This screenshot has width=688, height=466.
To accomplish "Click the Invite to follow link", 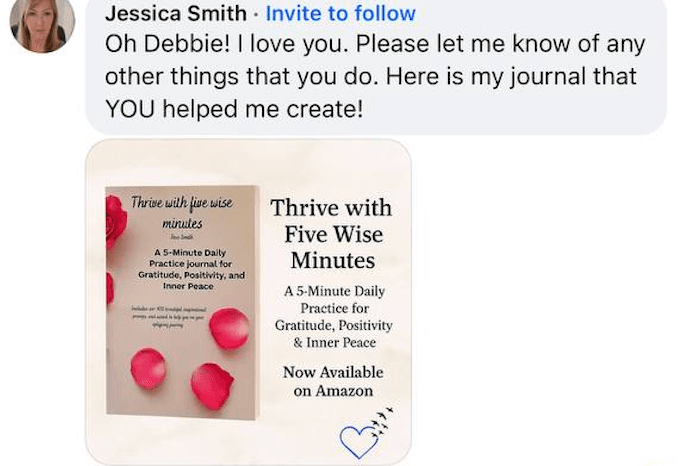I will click(340, 13).
